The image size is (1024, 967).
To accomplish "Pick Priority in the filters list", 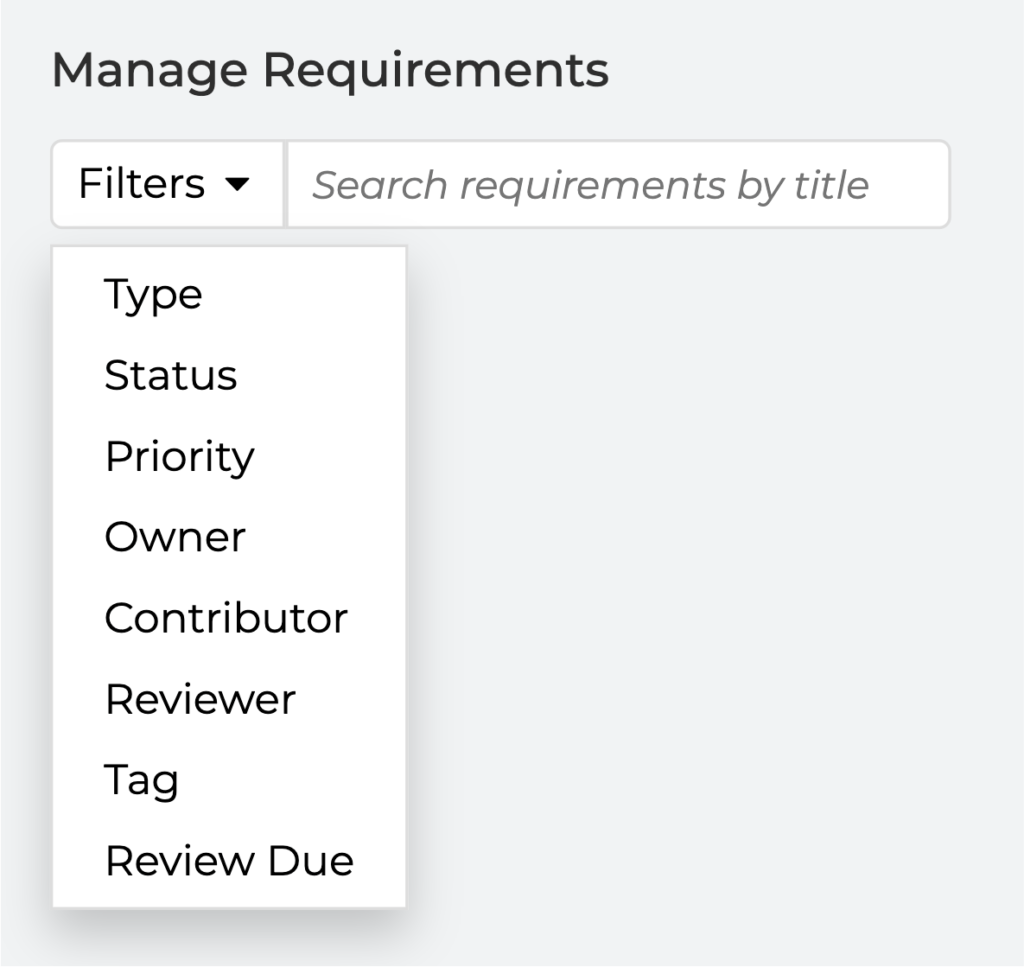I will pos(229,456).
